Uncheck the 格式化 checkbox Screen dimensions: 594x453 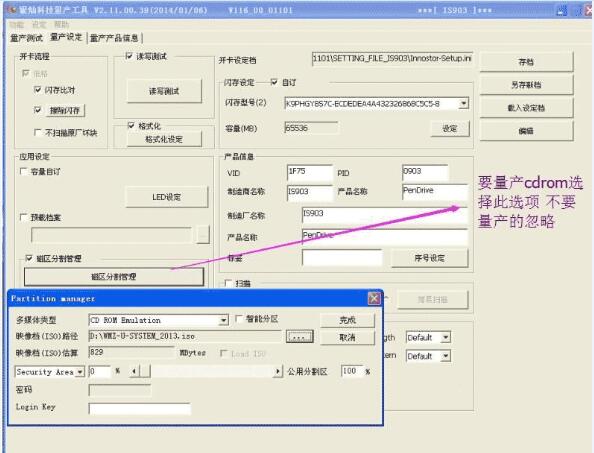(x=131, y=125)
